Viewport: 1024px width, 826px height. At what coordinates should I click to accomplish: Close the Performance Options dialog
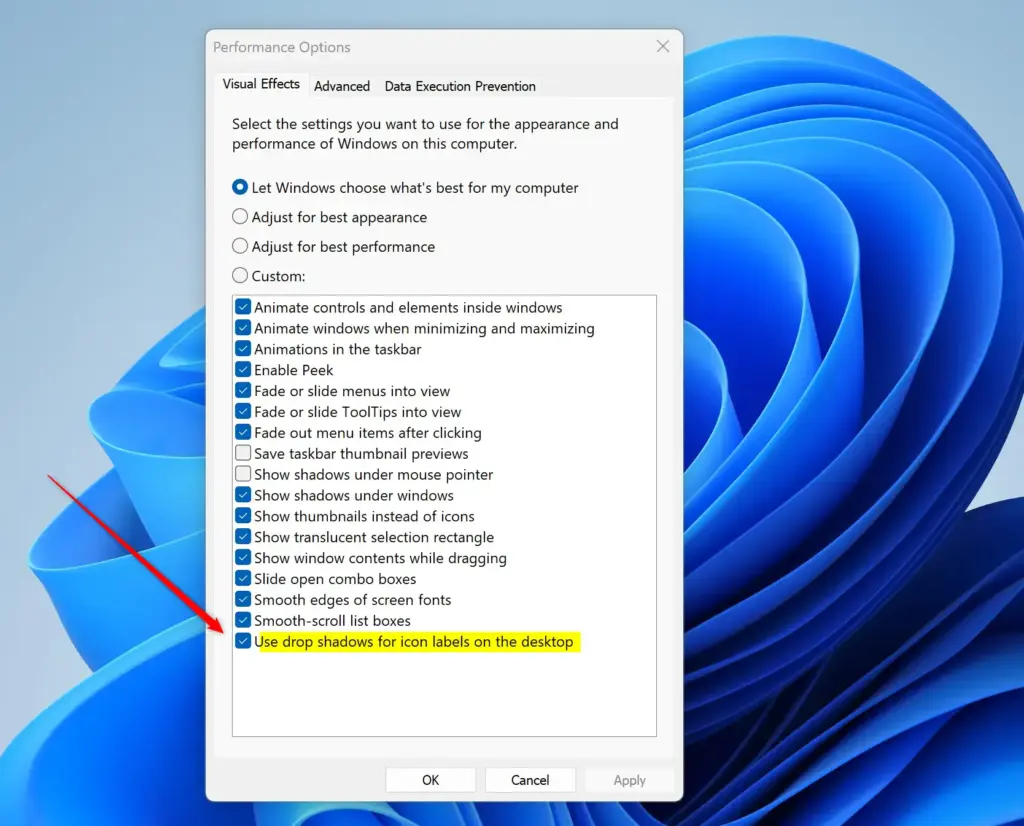[663, 46]
